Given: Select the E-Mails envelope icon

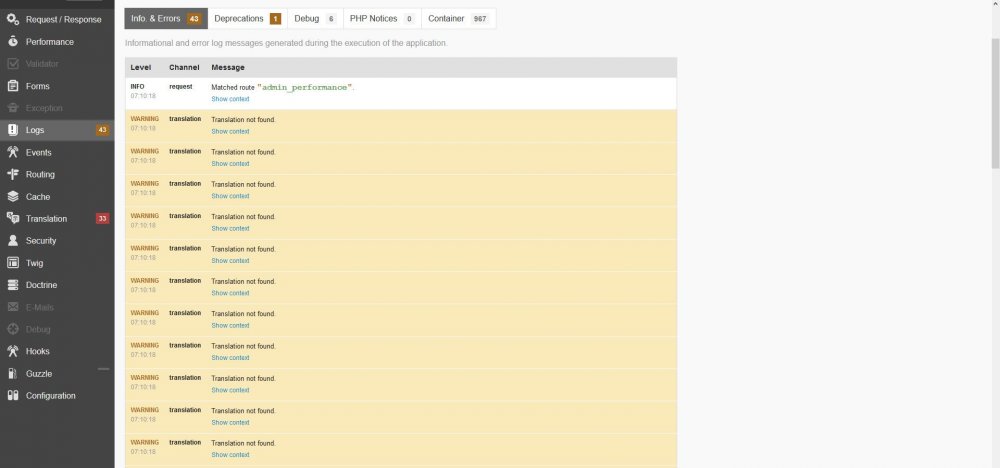Looking at the screenshot, I should tap(13, 307).
